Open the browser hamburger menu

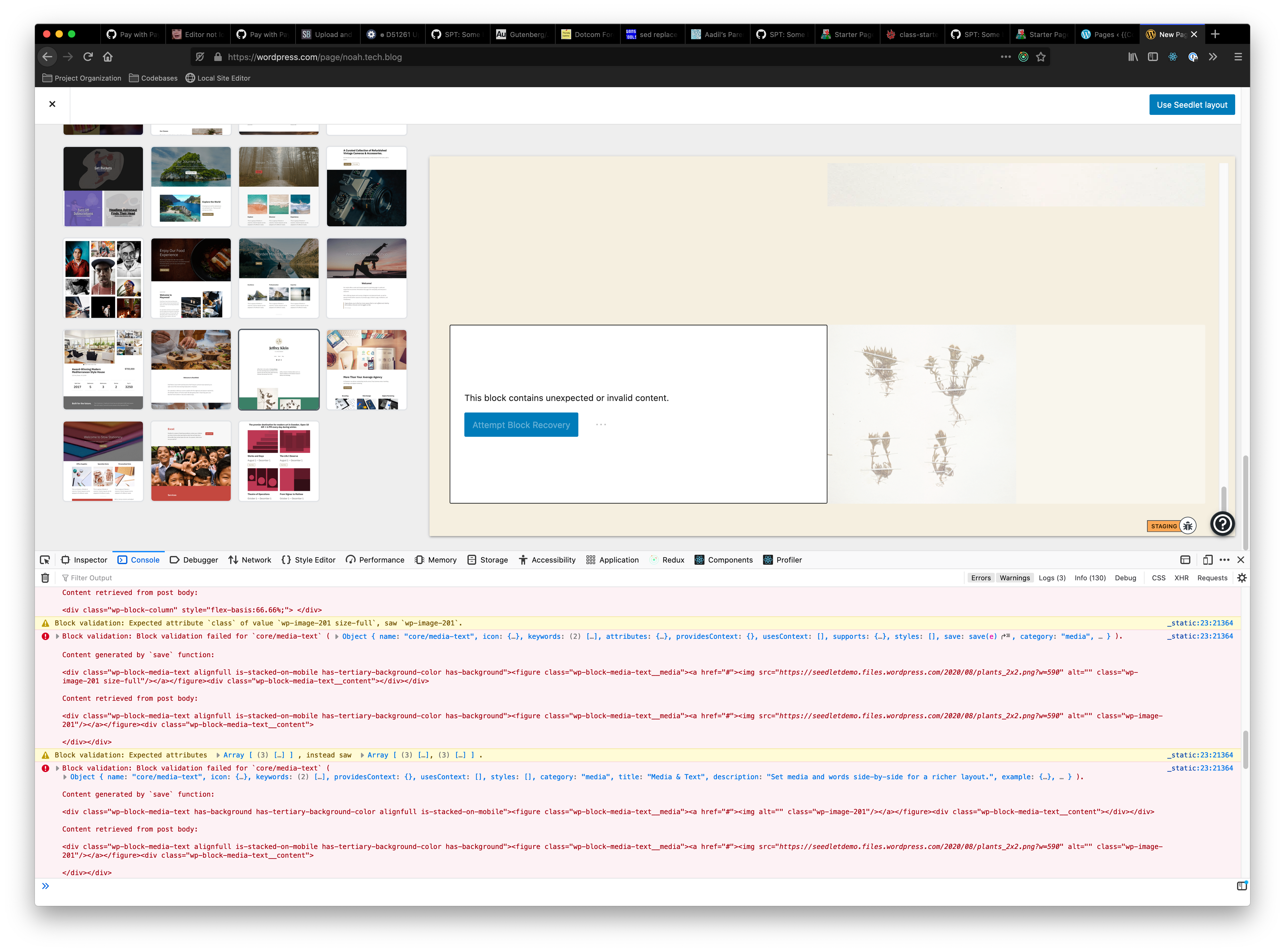tap(1238, 56)
